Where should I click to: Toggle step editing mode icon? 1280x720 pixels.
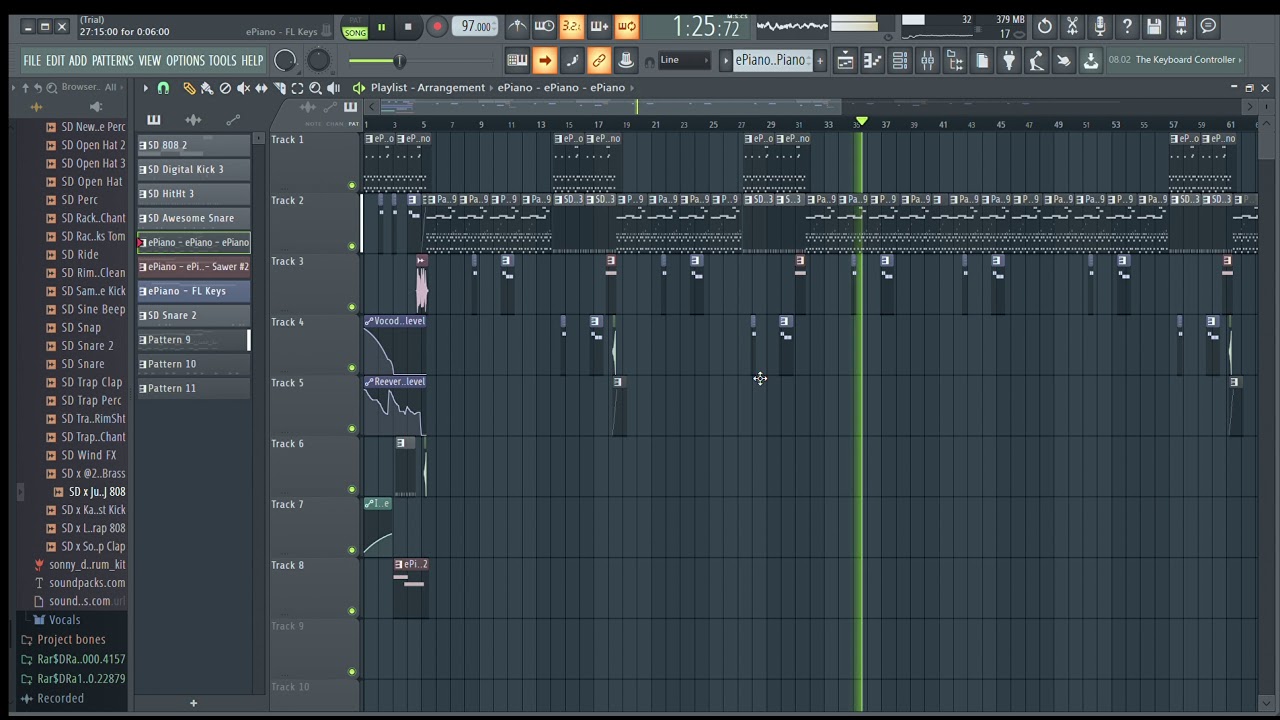point(571,61)
